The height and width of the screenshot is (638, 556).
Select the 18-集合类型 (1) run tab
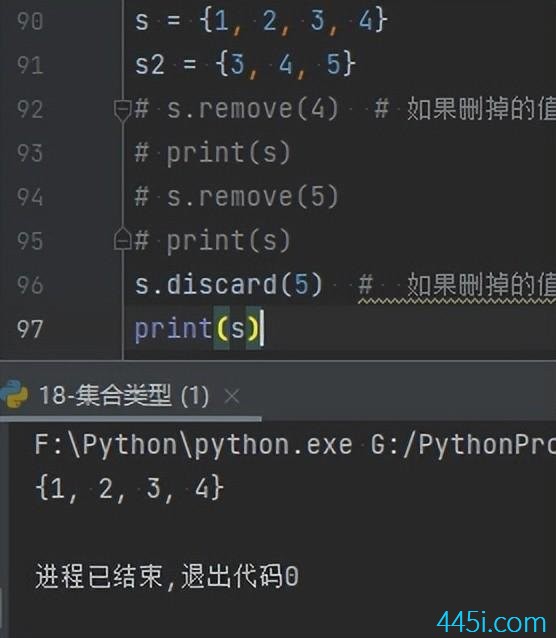[124, 395]
